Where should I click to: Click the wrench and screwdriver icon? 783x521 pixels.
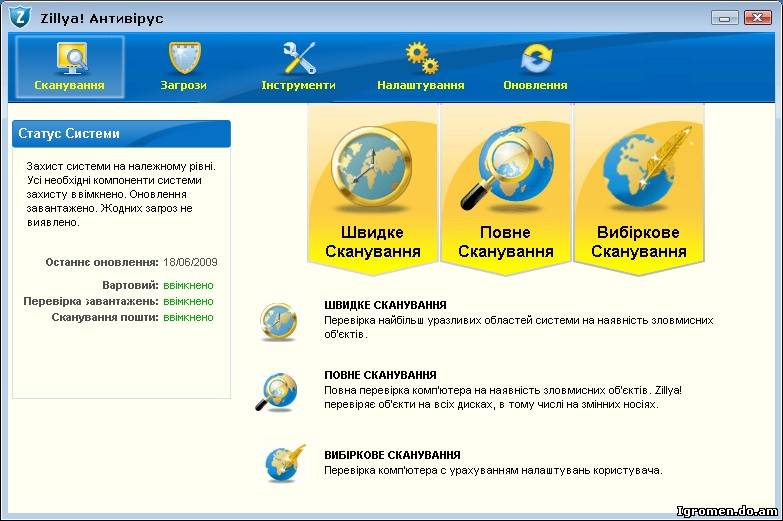[299, 57]
